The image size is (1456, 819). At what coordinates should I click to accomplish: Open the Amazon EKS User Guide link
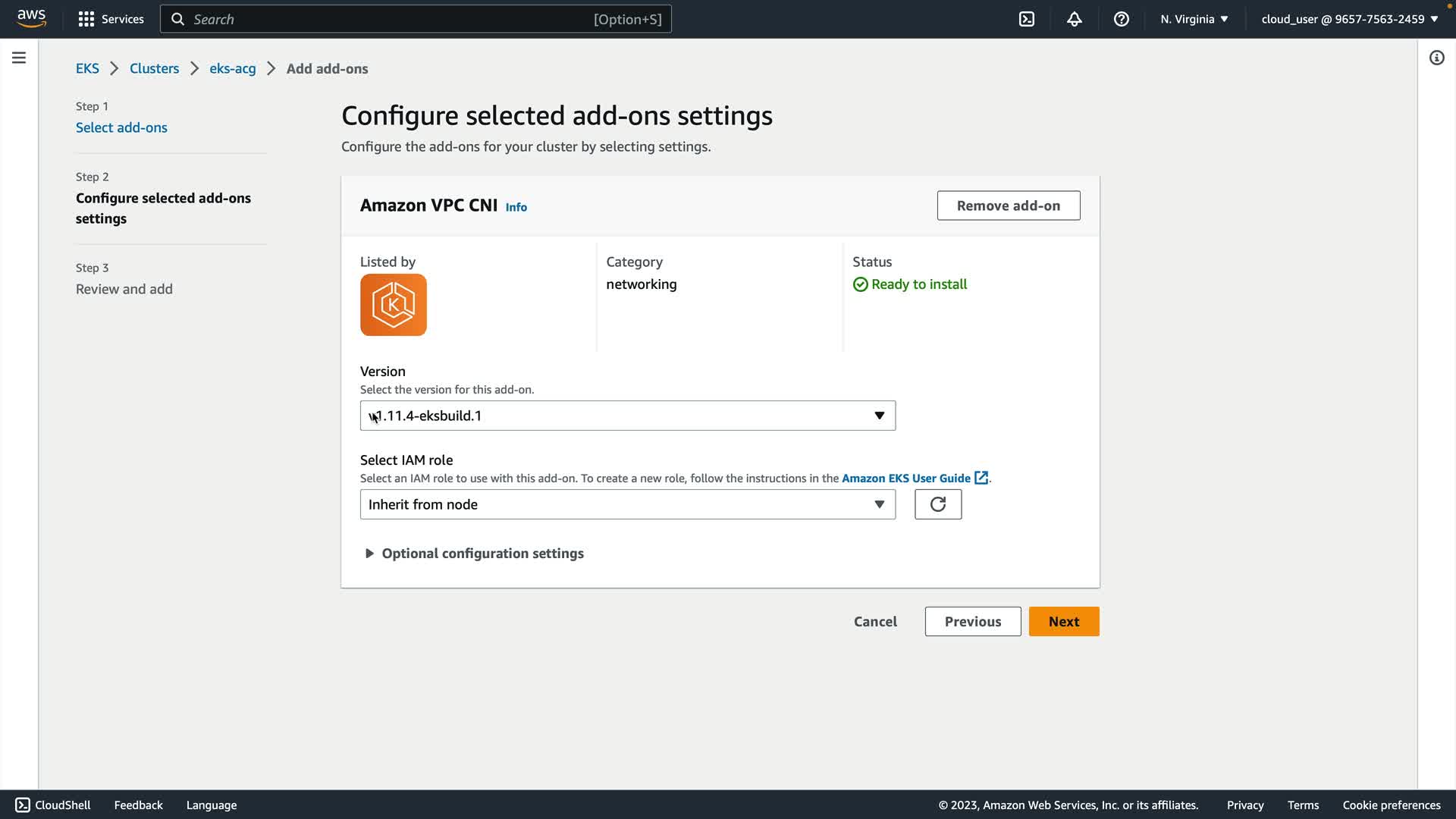(x=906, y=479)
